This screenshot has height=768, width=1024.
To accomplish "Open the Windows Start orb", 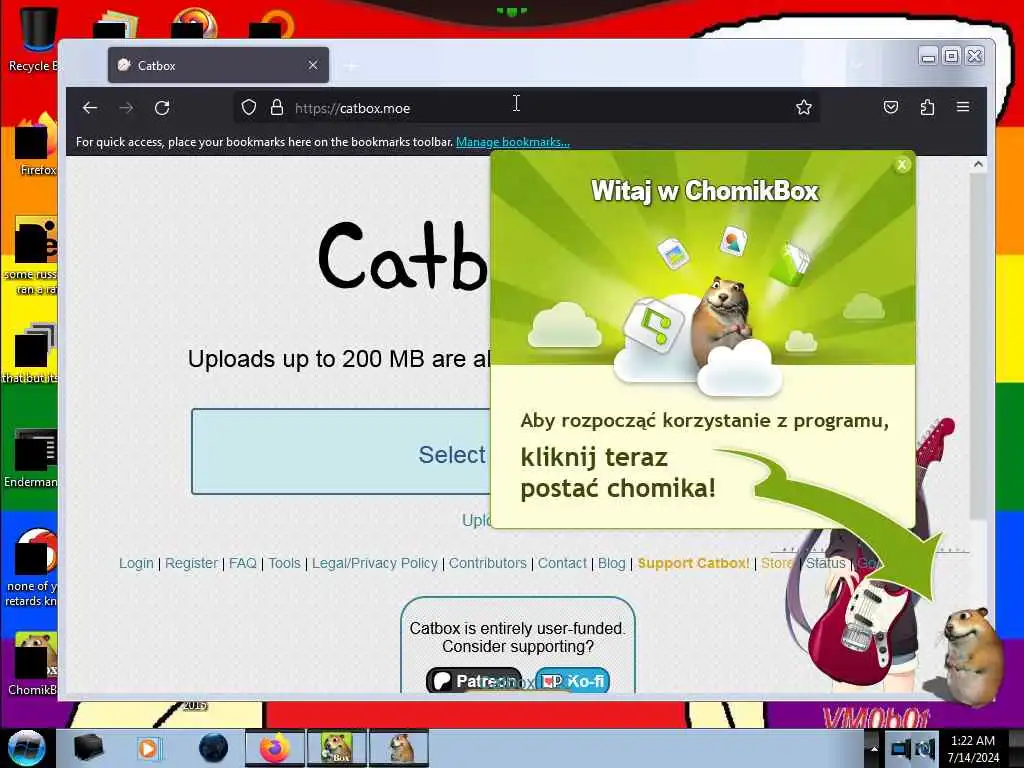I will click(x=27, y=748).
